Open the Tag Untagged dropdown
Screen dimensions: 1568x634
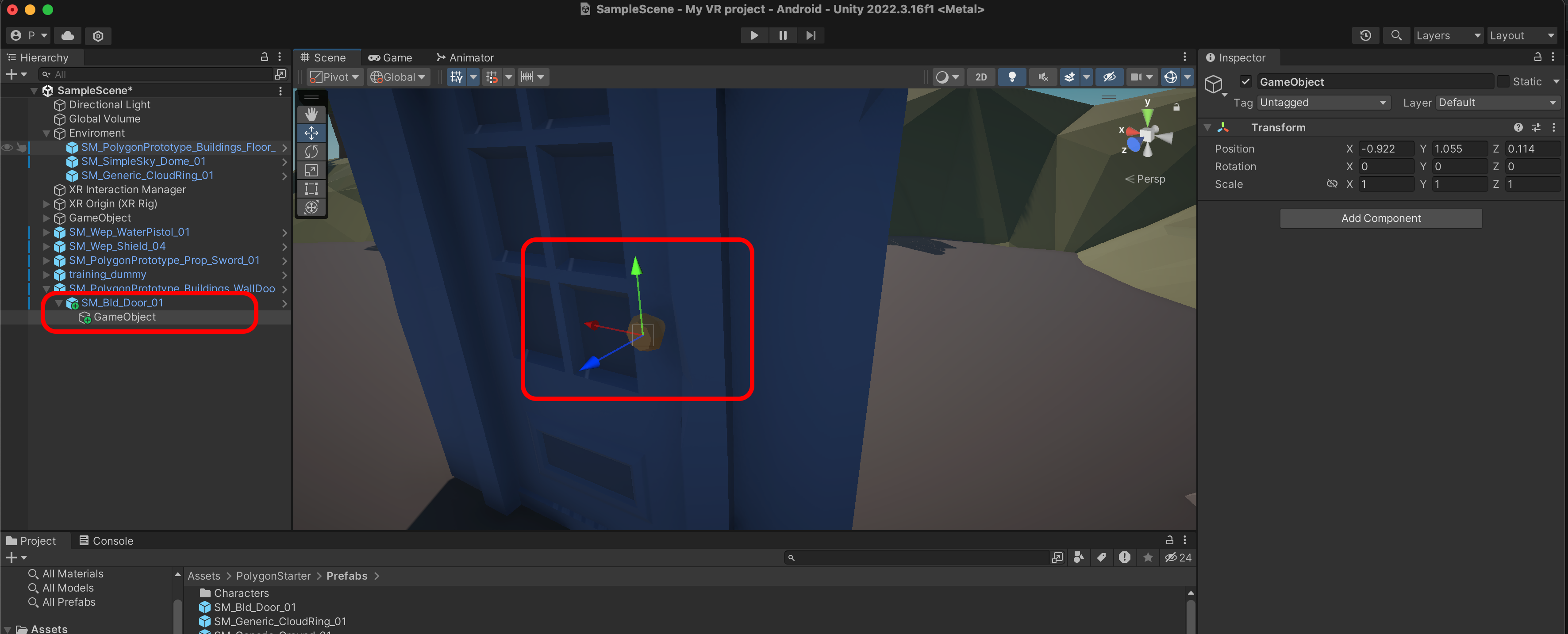point(1323,102)
